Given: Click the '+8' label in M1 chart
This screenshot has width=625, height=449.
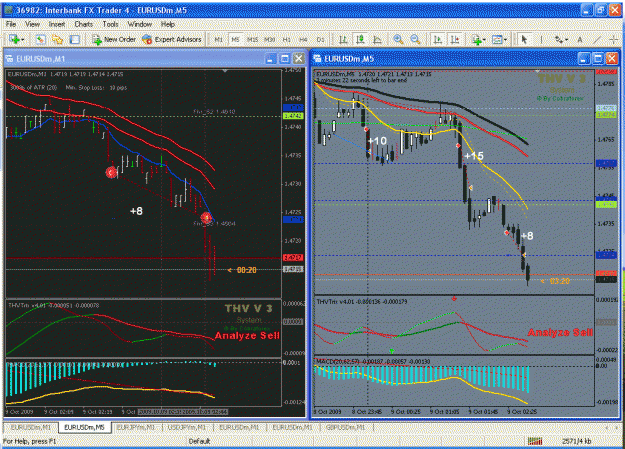Looking at the screenshot, I should (x=136, y=211).
